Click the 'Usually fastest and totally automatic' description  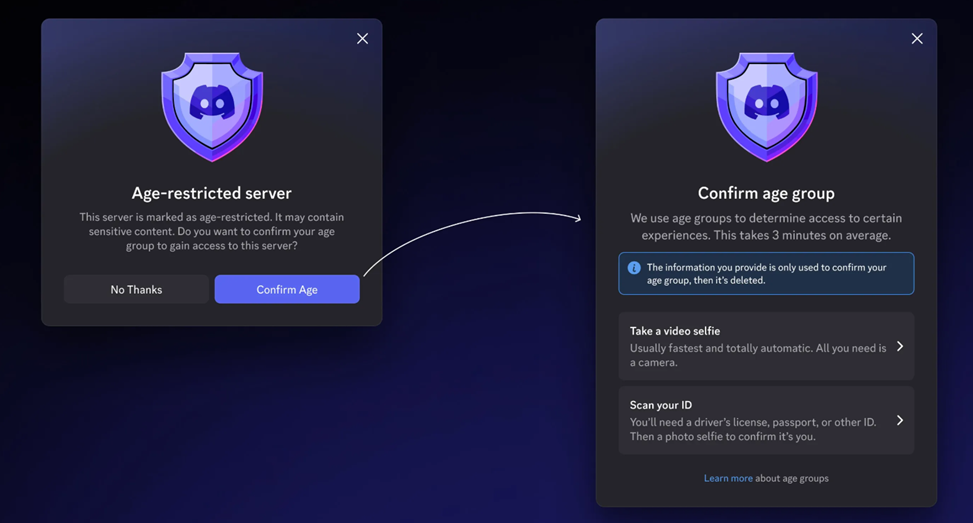pos(758,355)
